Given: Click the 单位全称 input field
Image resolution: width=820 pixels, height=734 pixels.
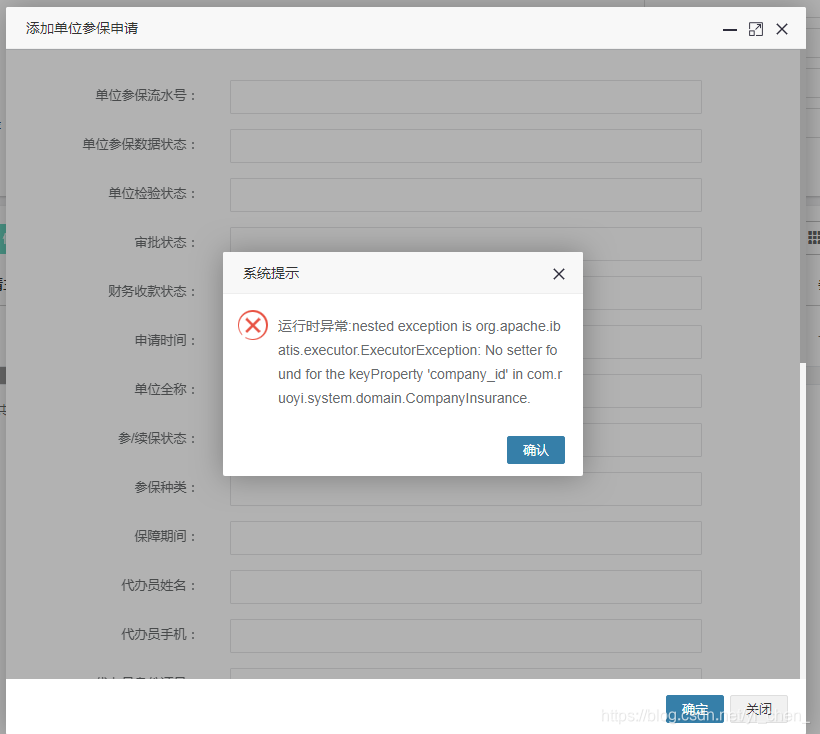Looking at the screenshot, I should coord(642,391).
